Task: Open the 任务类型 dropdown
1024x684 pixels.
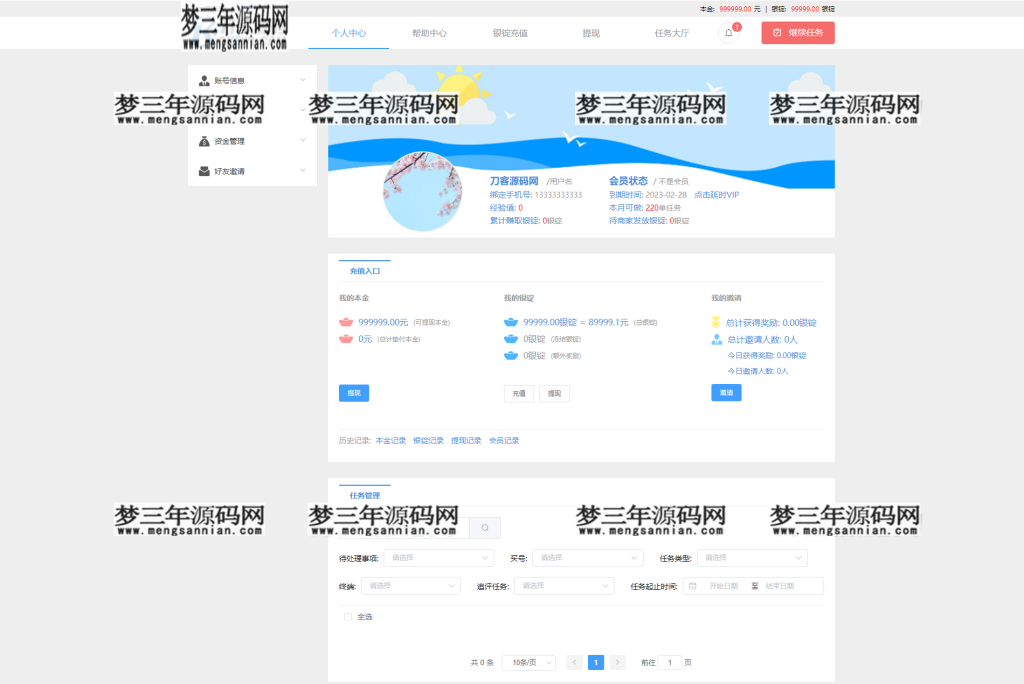Action: [x=752, y=557]
